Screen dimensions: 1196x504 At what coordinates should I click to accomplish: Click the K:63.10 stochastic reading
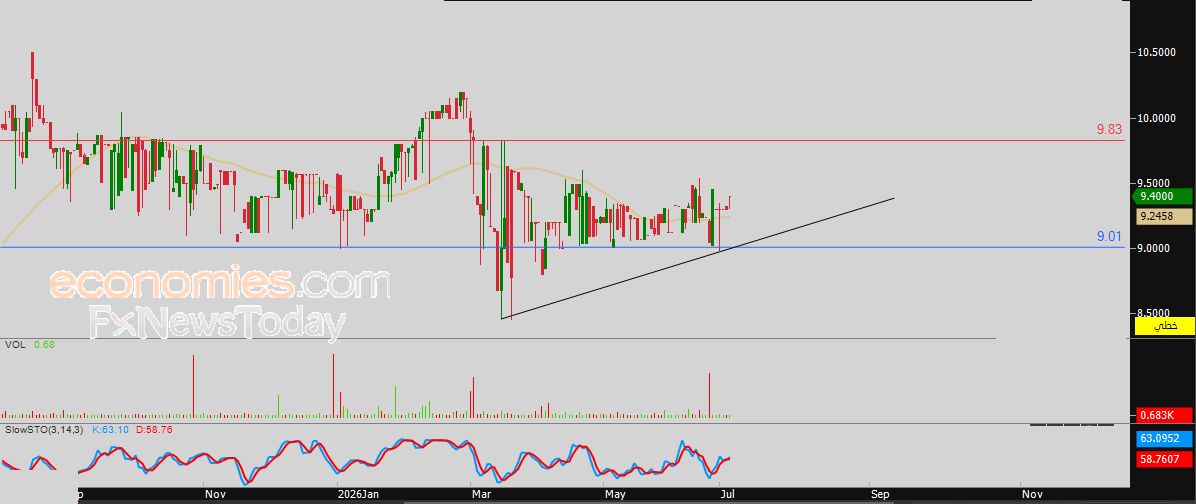pyautogui.click(x=110, y=430)
